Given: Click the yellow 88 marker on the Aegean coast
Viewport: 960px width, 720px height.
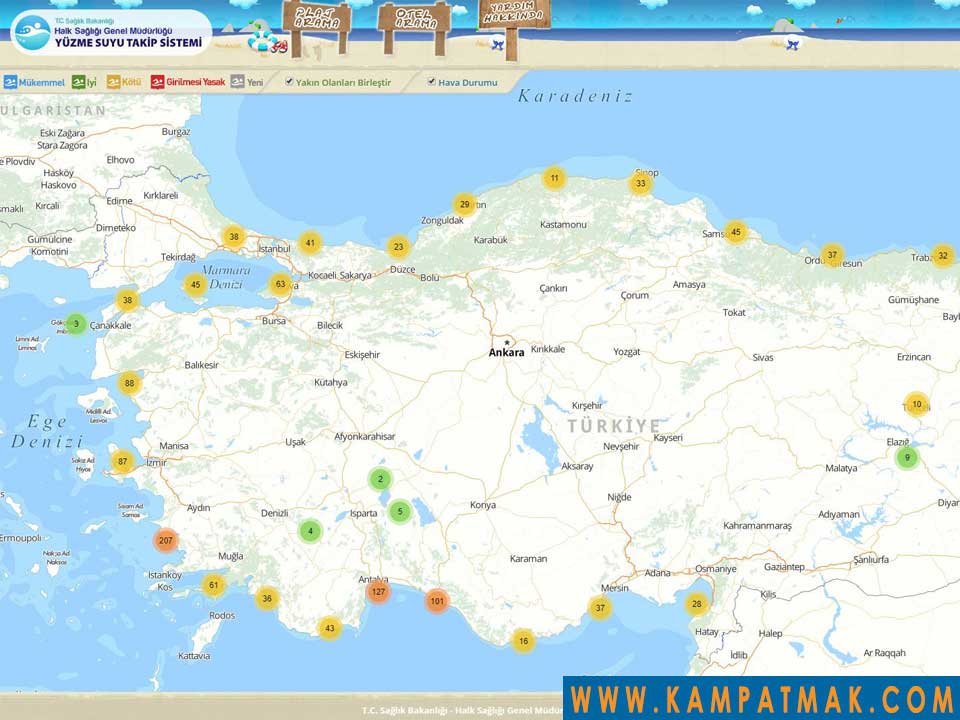Looking at the screenshot, I should (128, 381).
